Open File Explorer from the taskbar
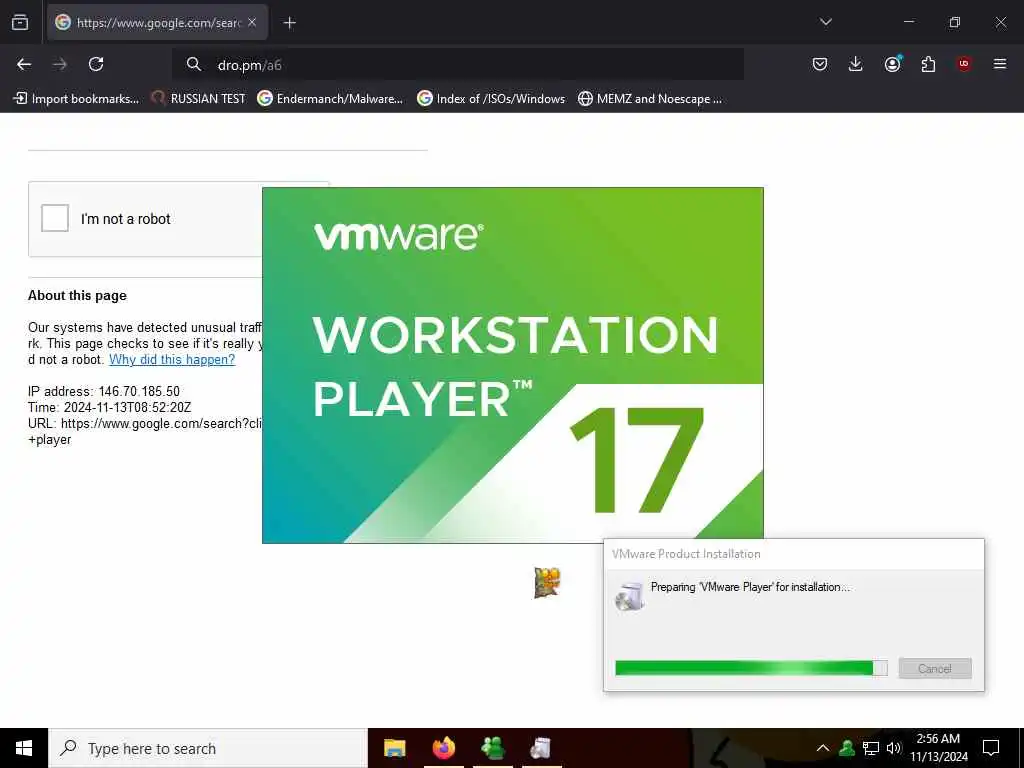This screenshot has width=1024, height=768. coord(394,748)
